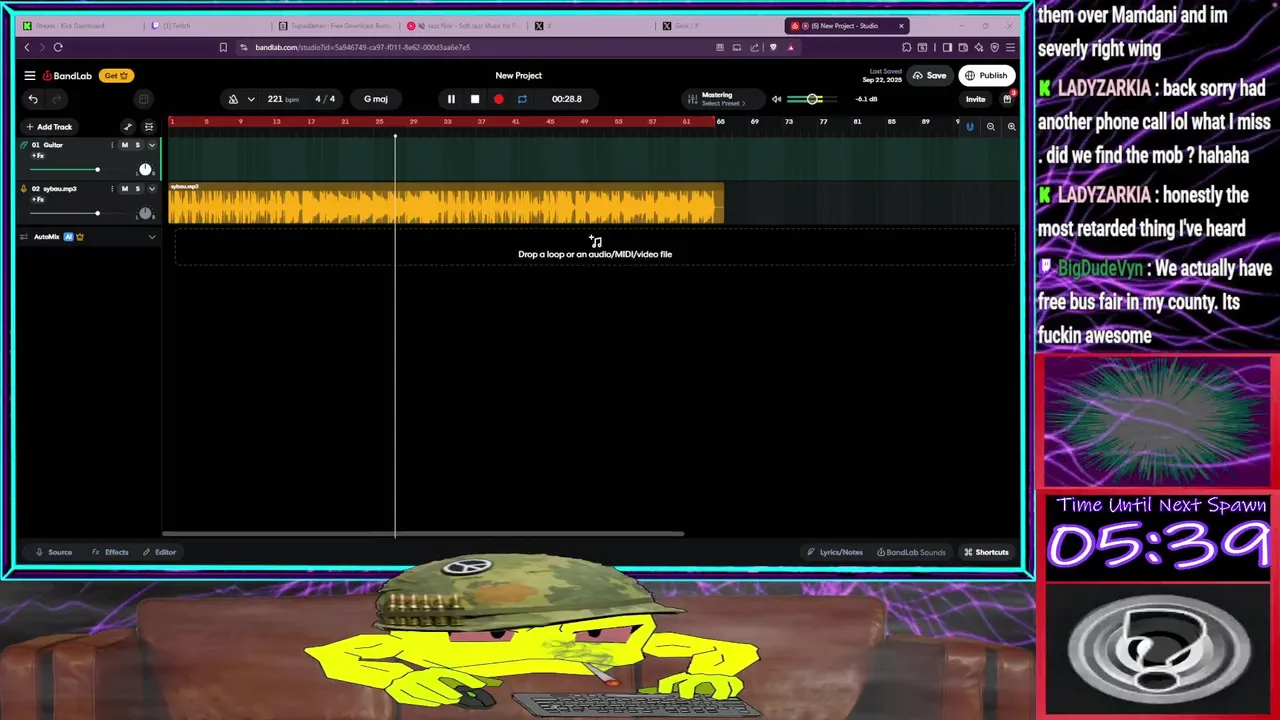Expand the Guitar track chevron
Image resolution: width=1280 pixels, height=720 pixels.
click(x=152, y=145)
